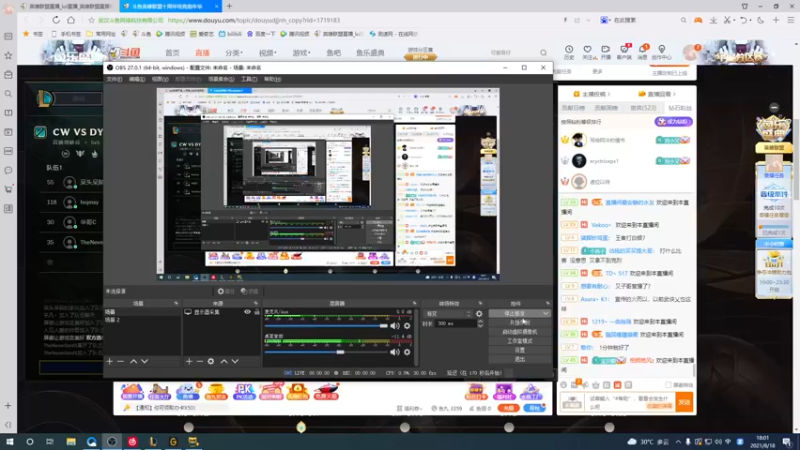Click the browser address bar URL
800x450 pixels.
pos(254,20)
